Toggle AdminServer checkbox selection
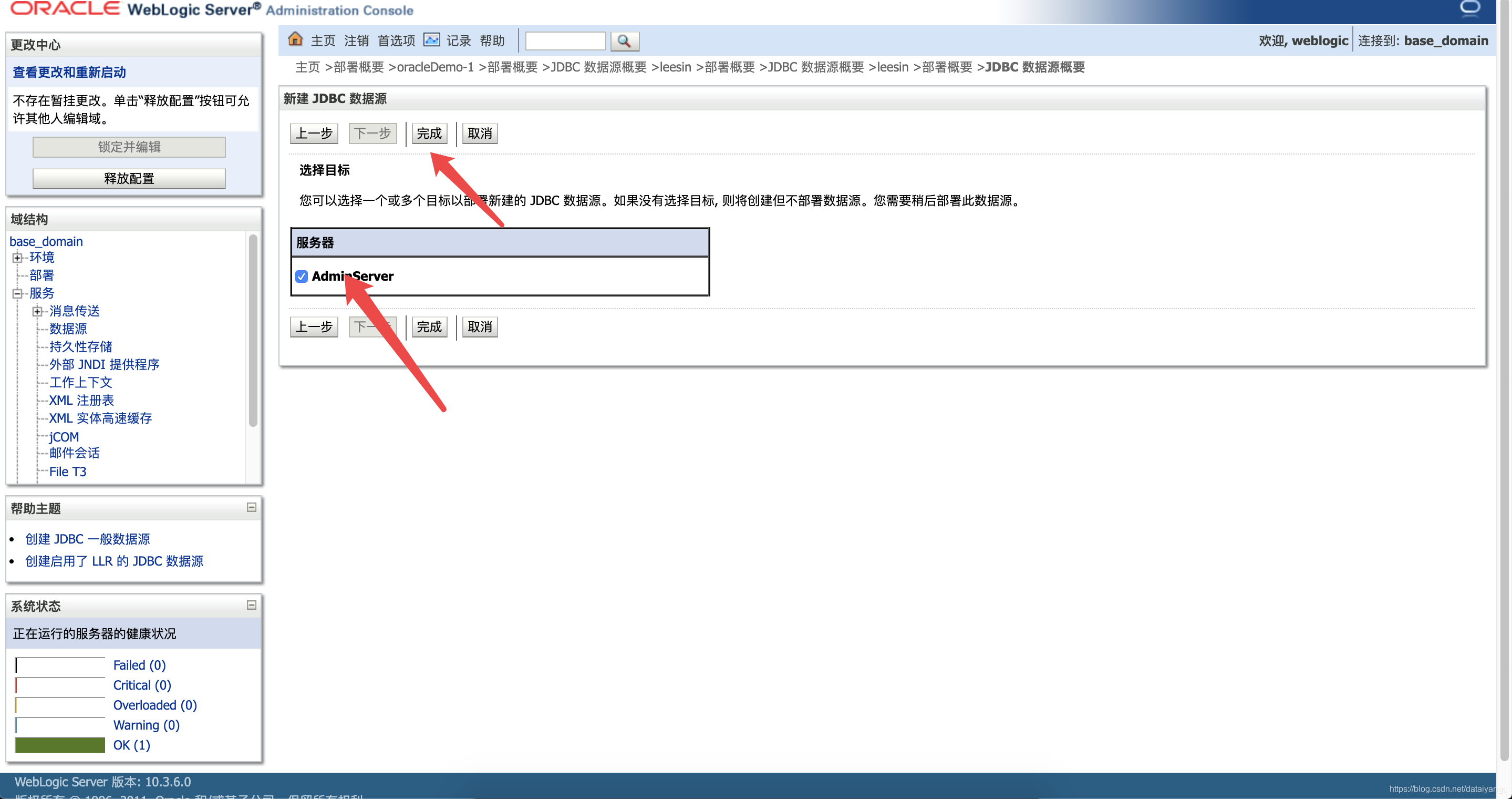This screenshot has width=1512, height=799. (x=302, y=276)
